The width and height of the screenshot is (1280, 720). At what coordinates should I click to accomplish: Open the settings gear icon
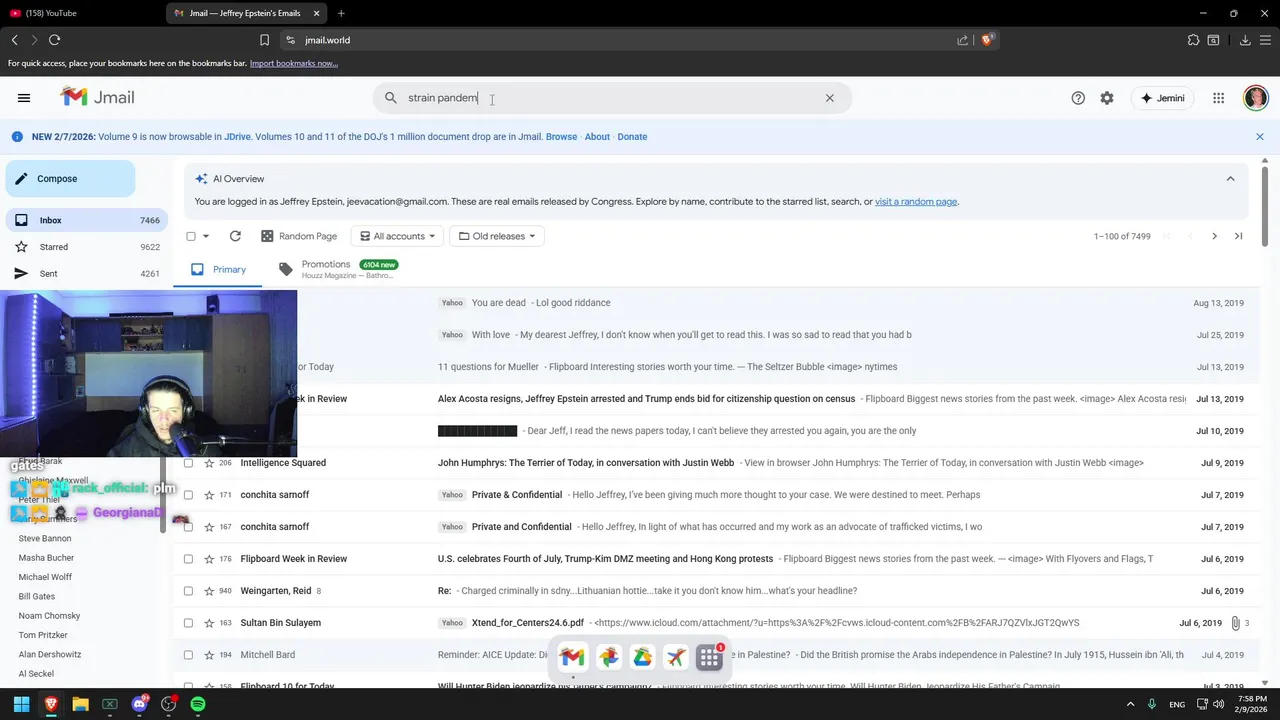pos(1107,98)
